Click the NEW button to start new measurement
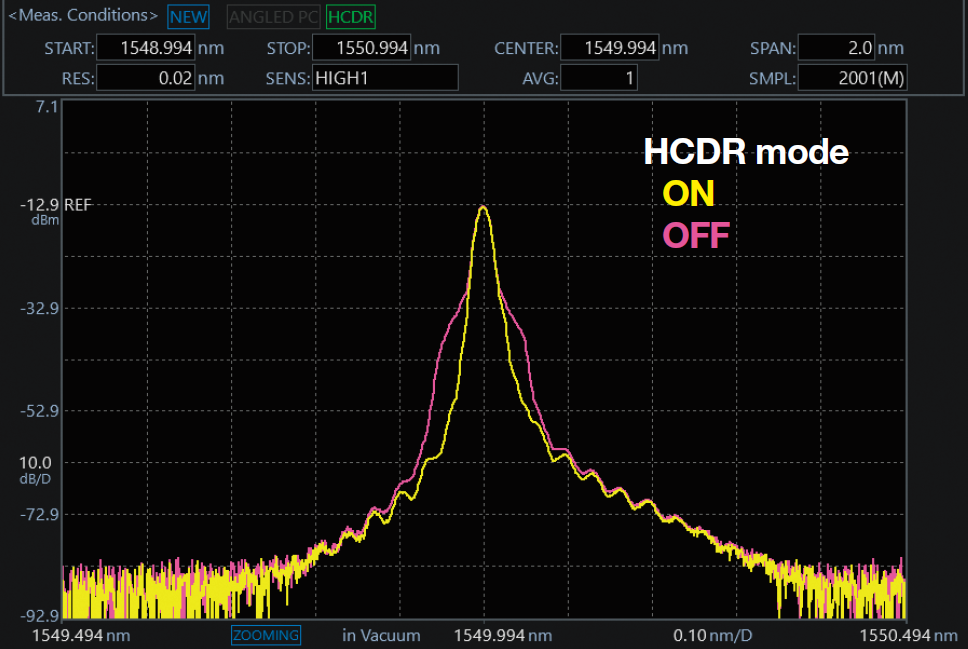 pyautogui.click(x=187, y=17)
